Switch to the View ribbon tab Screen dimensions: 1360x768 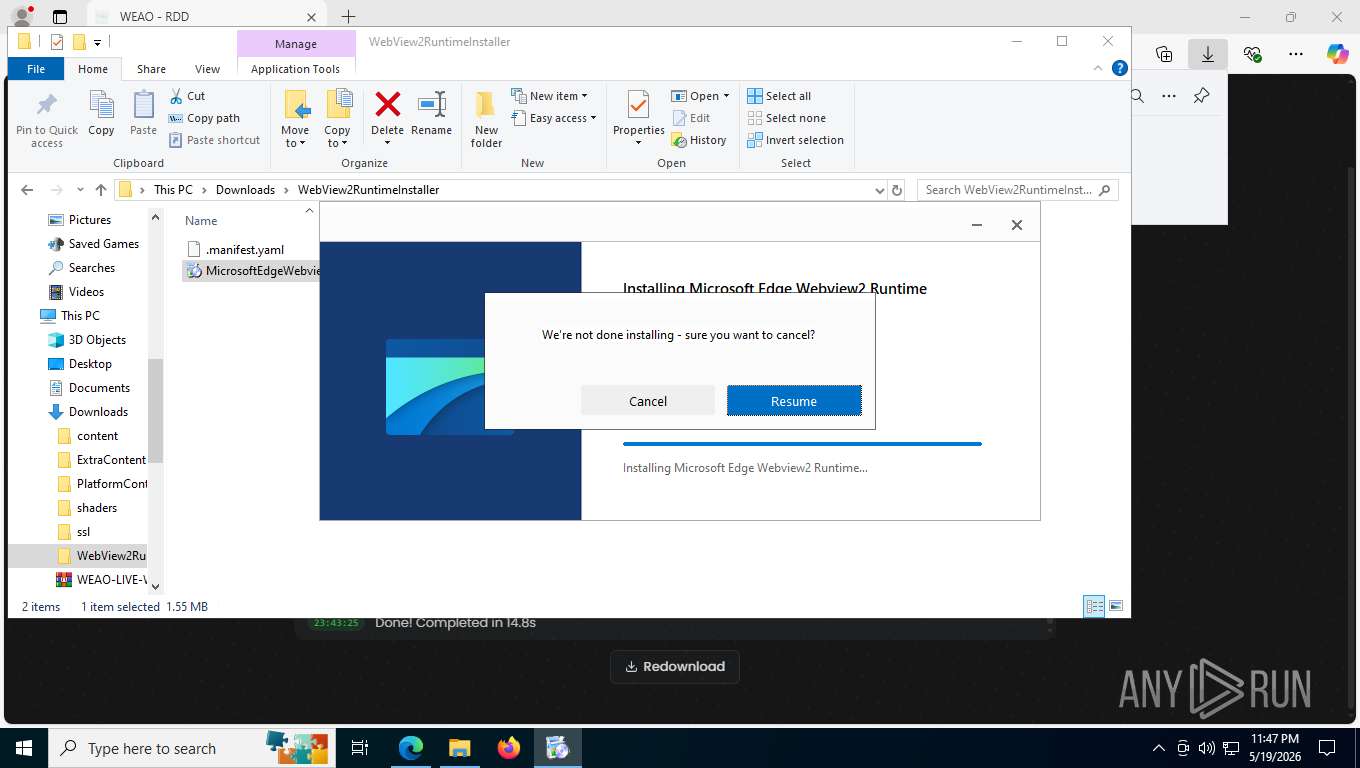coord(207,69)
